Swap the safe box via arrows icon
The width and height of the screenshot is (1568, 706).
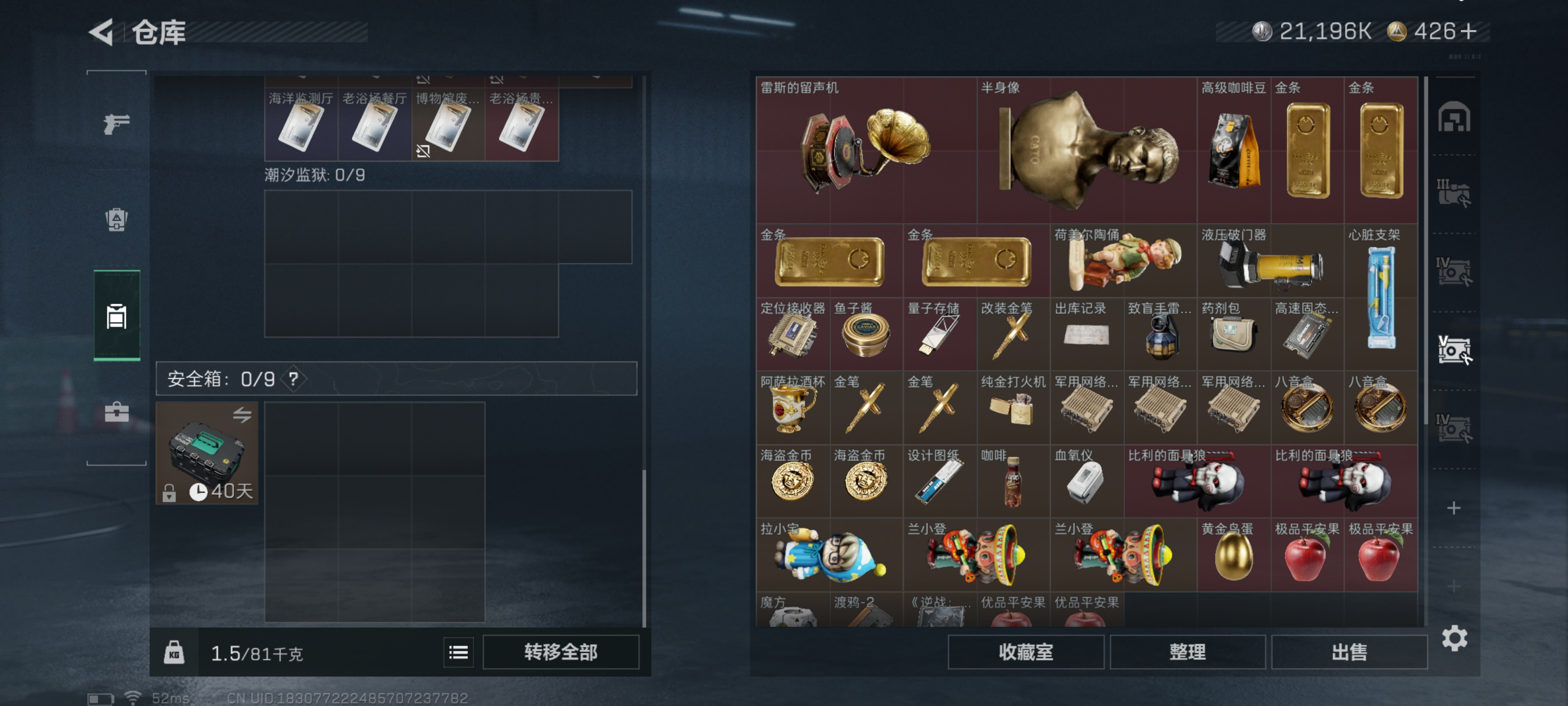click(242, 415)
